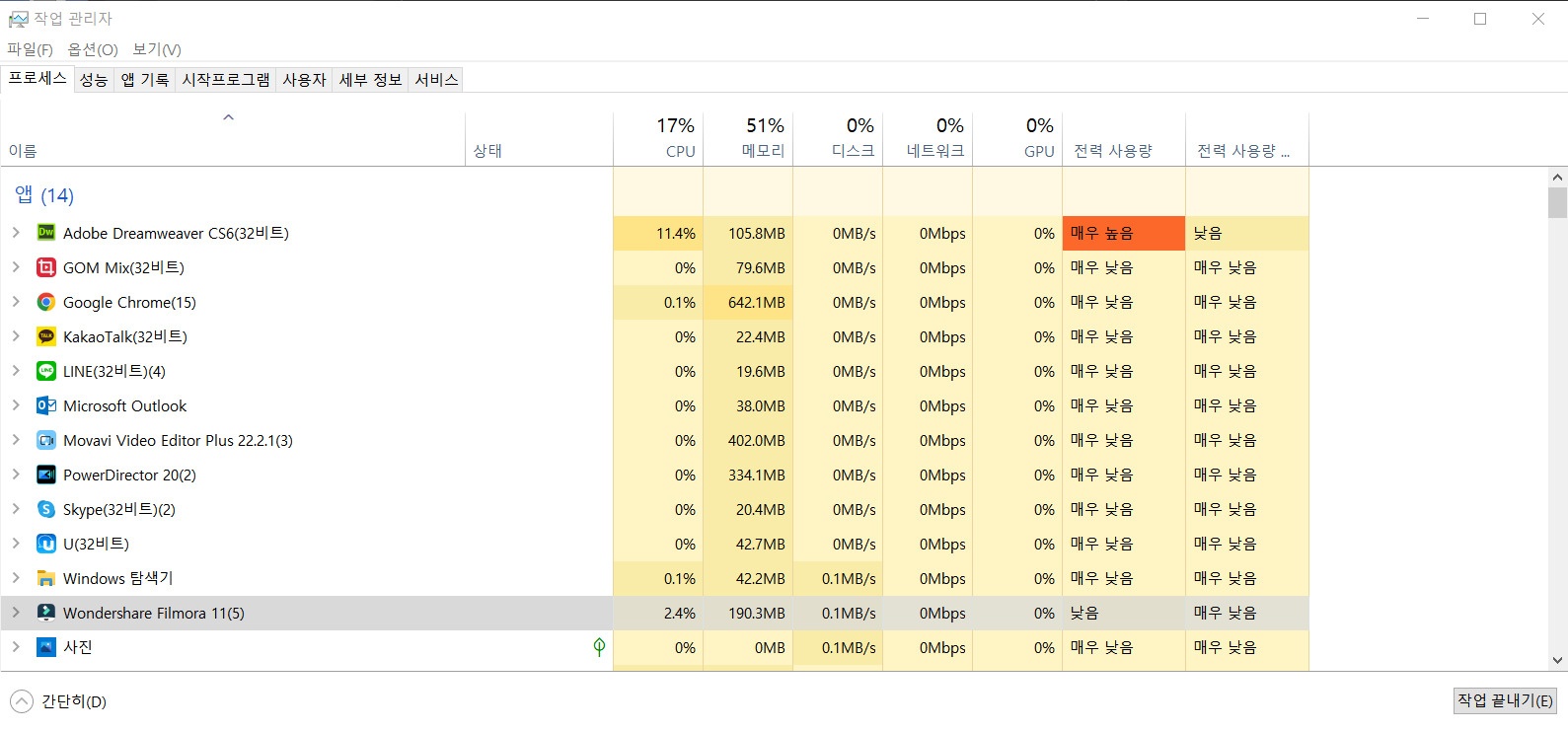The image size is (1568, 731).
Task: Switch to the 시작프로그램 tab
Action: pos(226,80)
